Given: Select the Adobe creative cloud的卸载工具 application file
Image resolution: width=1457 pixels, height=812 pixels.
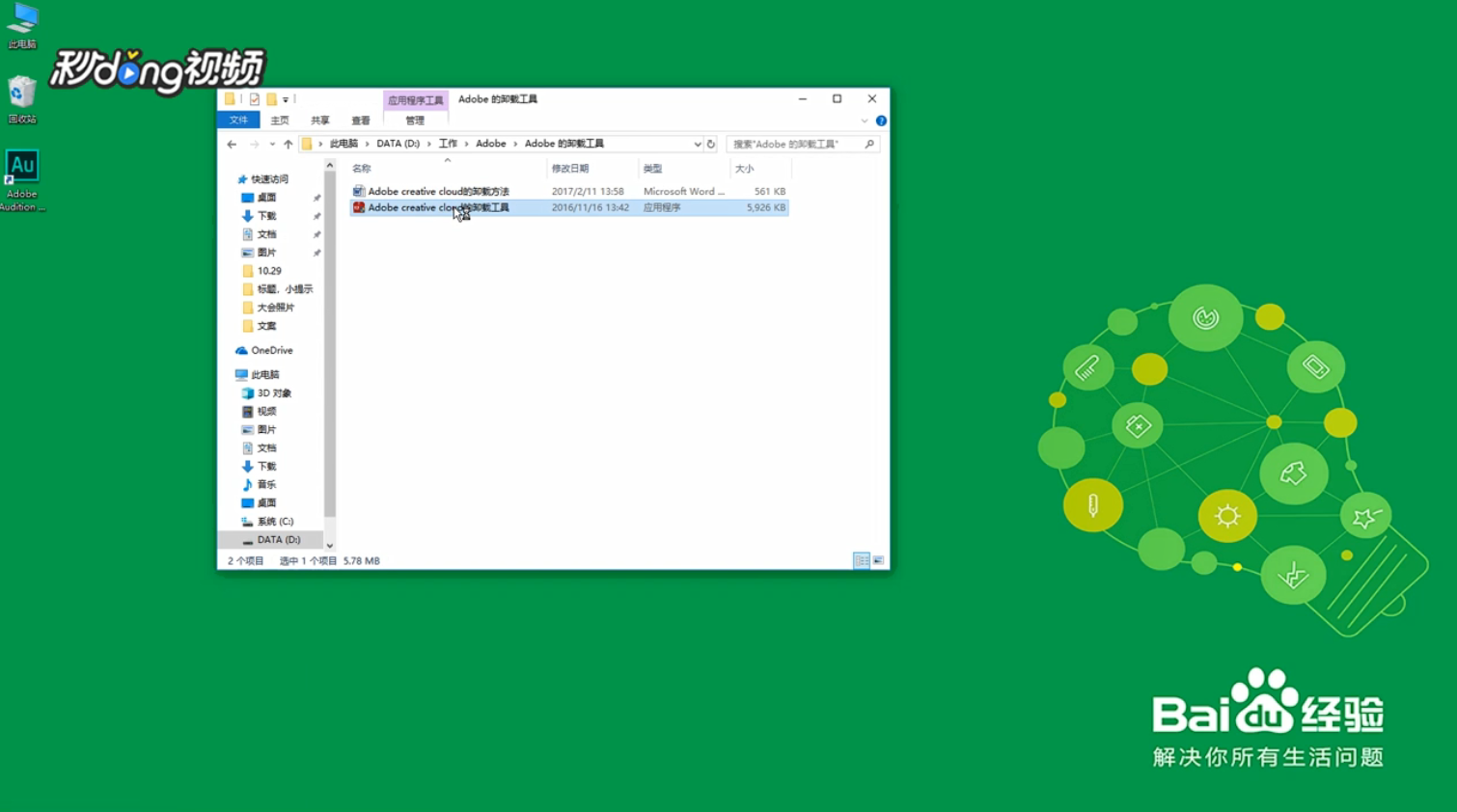Looking at the screenshot, I should click(x=568, y=207).
